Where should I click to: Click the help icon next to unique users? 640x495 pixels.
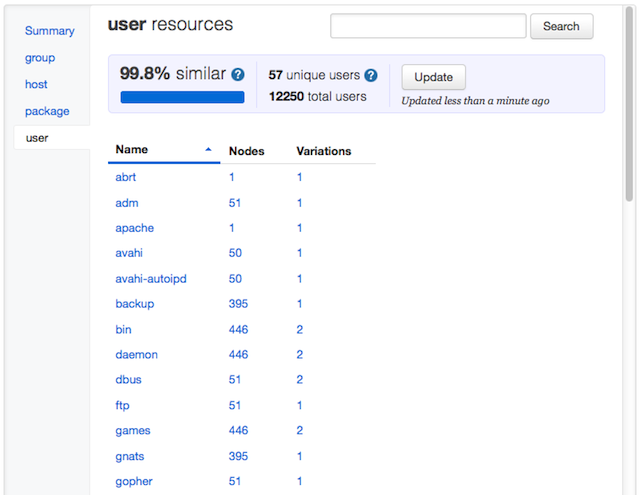[371, 75]
